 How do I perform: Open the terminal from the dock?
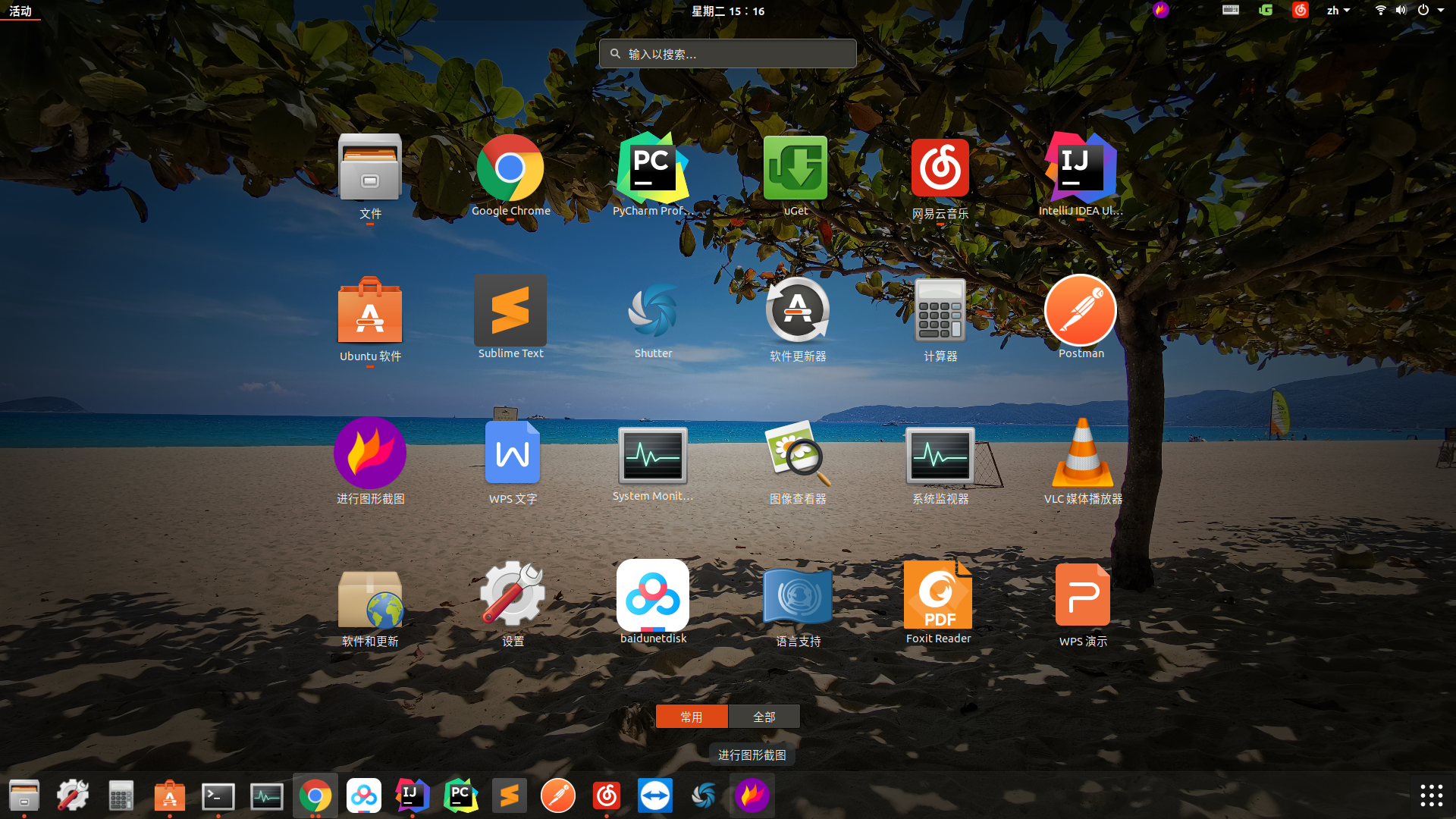218,795
